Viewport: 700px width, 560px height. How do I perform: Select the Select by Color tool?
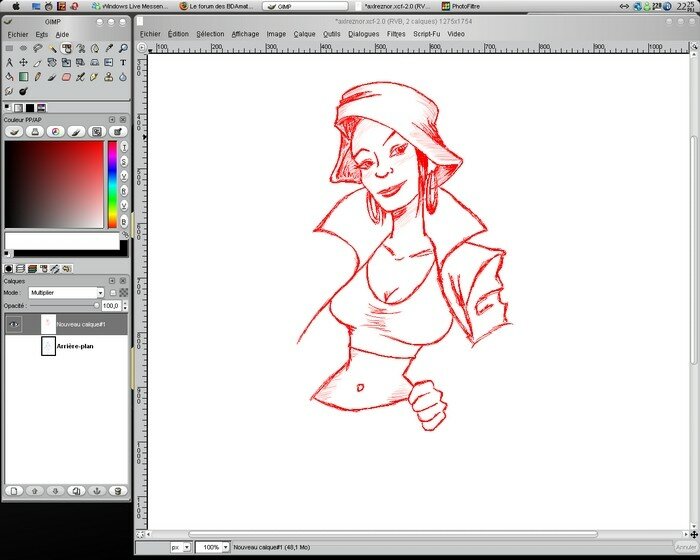[x=66, y=48]
